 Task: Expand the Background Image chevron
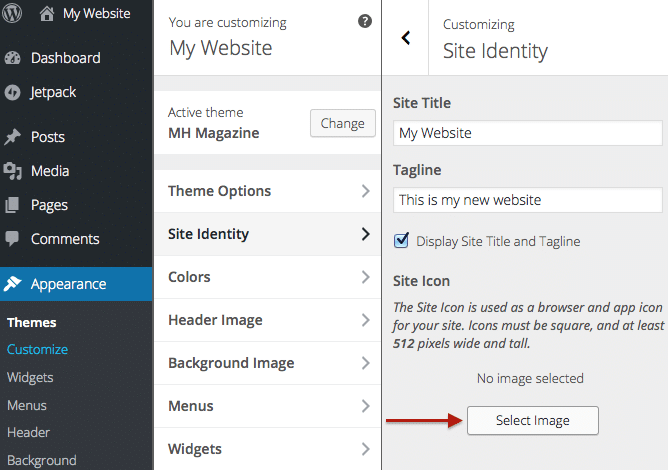pos(366,363)
